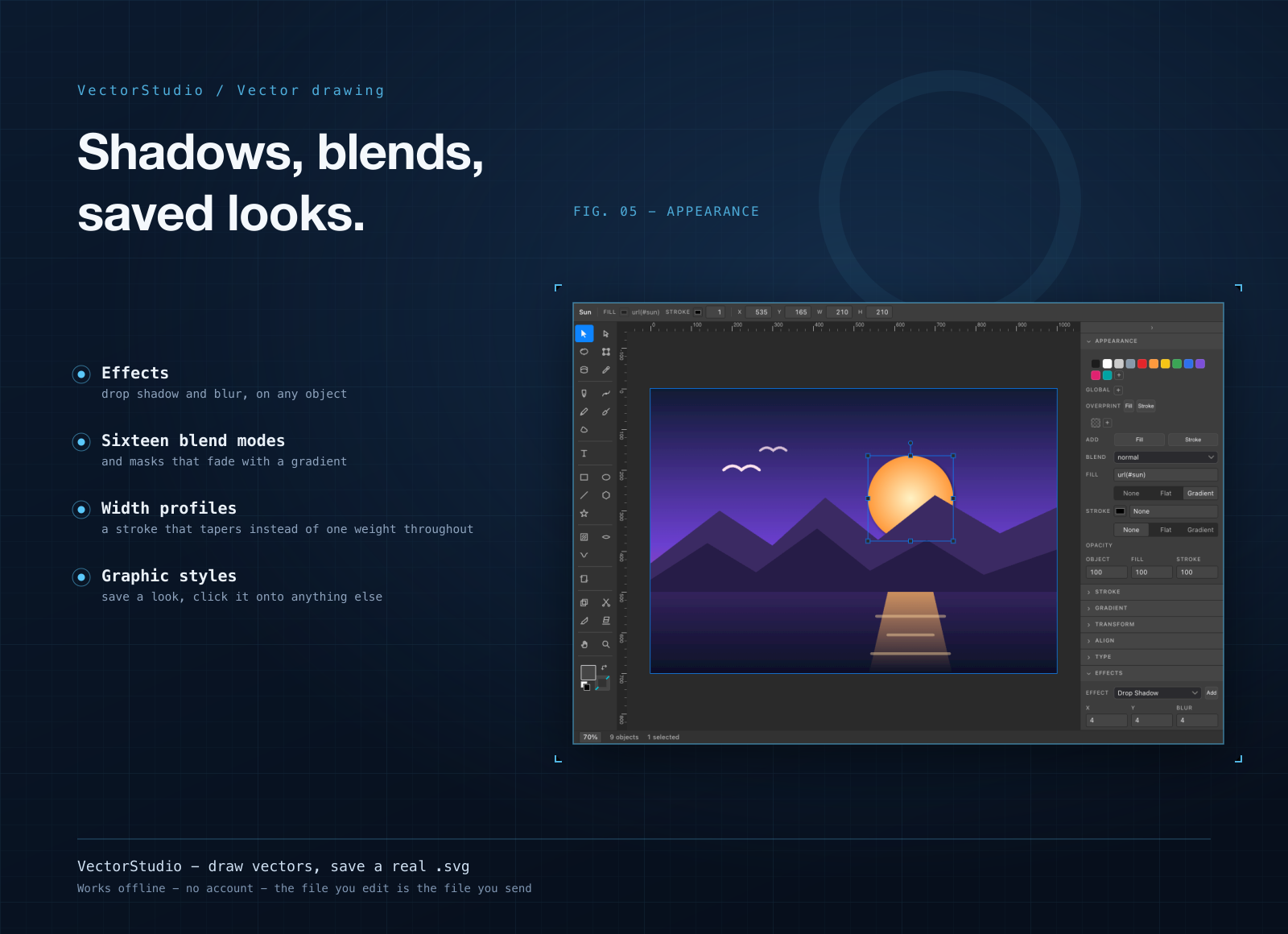Open the Effect Drop Shadow dropdown
The width and height of the screenshot is (1288, 934).
point(1158,692)
